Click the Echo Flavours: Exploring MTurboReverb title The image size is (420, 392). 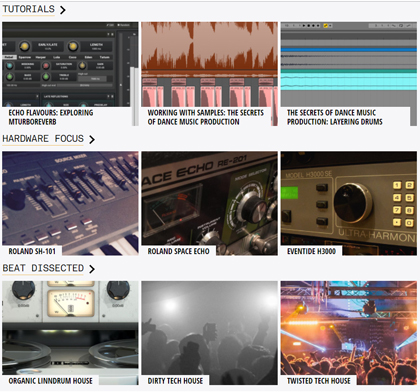point(51,117)
